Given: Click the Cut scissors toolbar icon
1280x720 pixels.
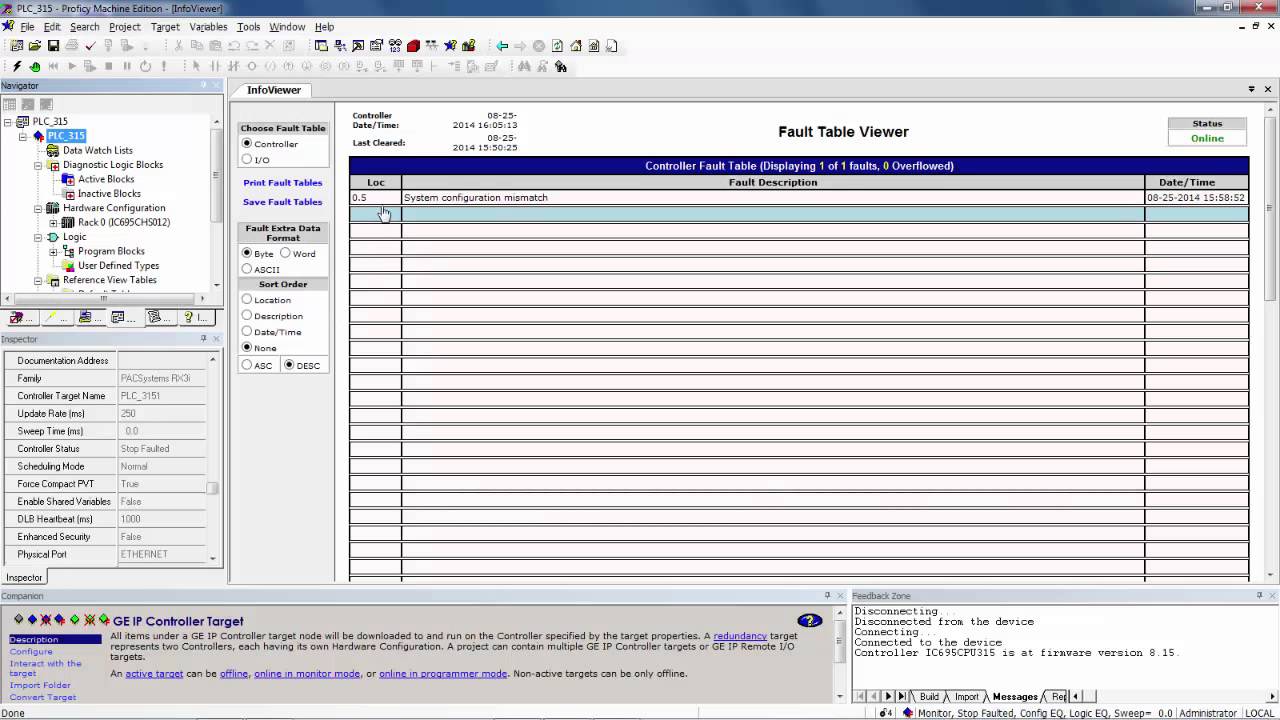Looking at the screenshot, I should 178,46.
